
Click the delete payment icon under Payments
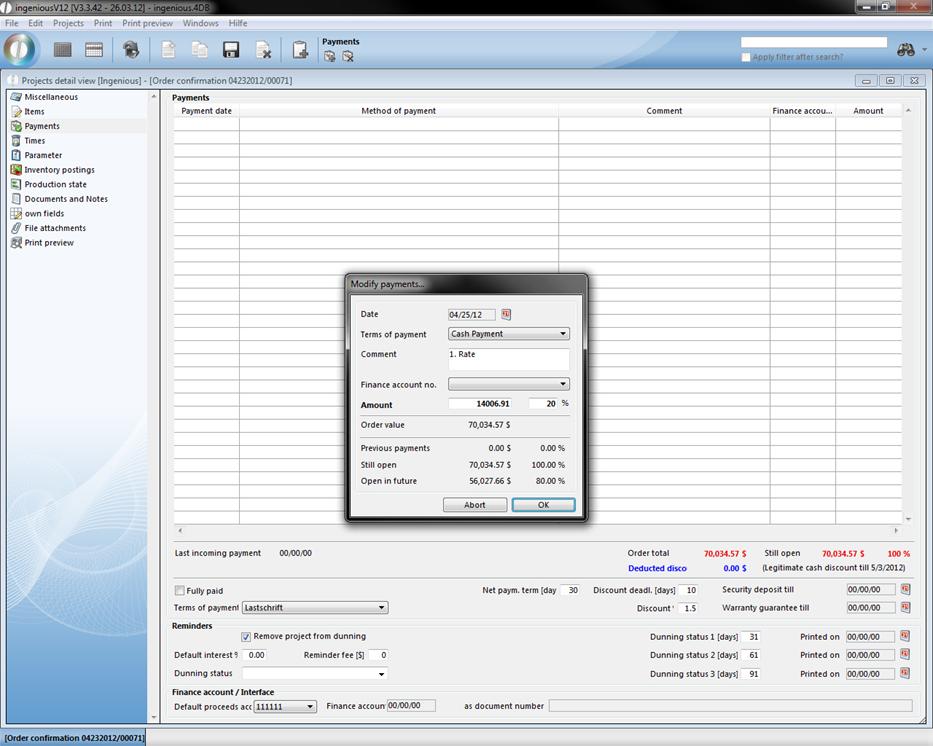(x=347, y=57)
